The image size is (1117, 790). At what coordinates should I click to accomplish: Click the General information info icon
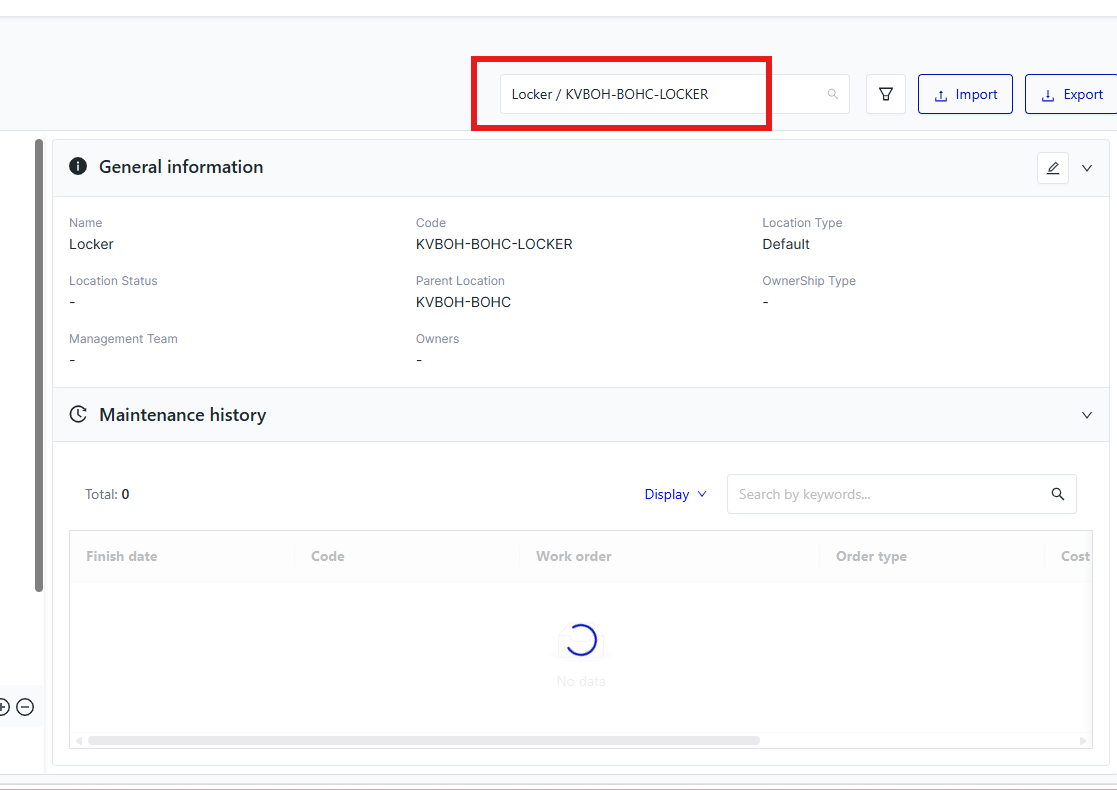(x=78, y=167)
